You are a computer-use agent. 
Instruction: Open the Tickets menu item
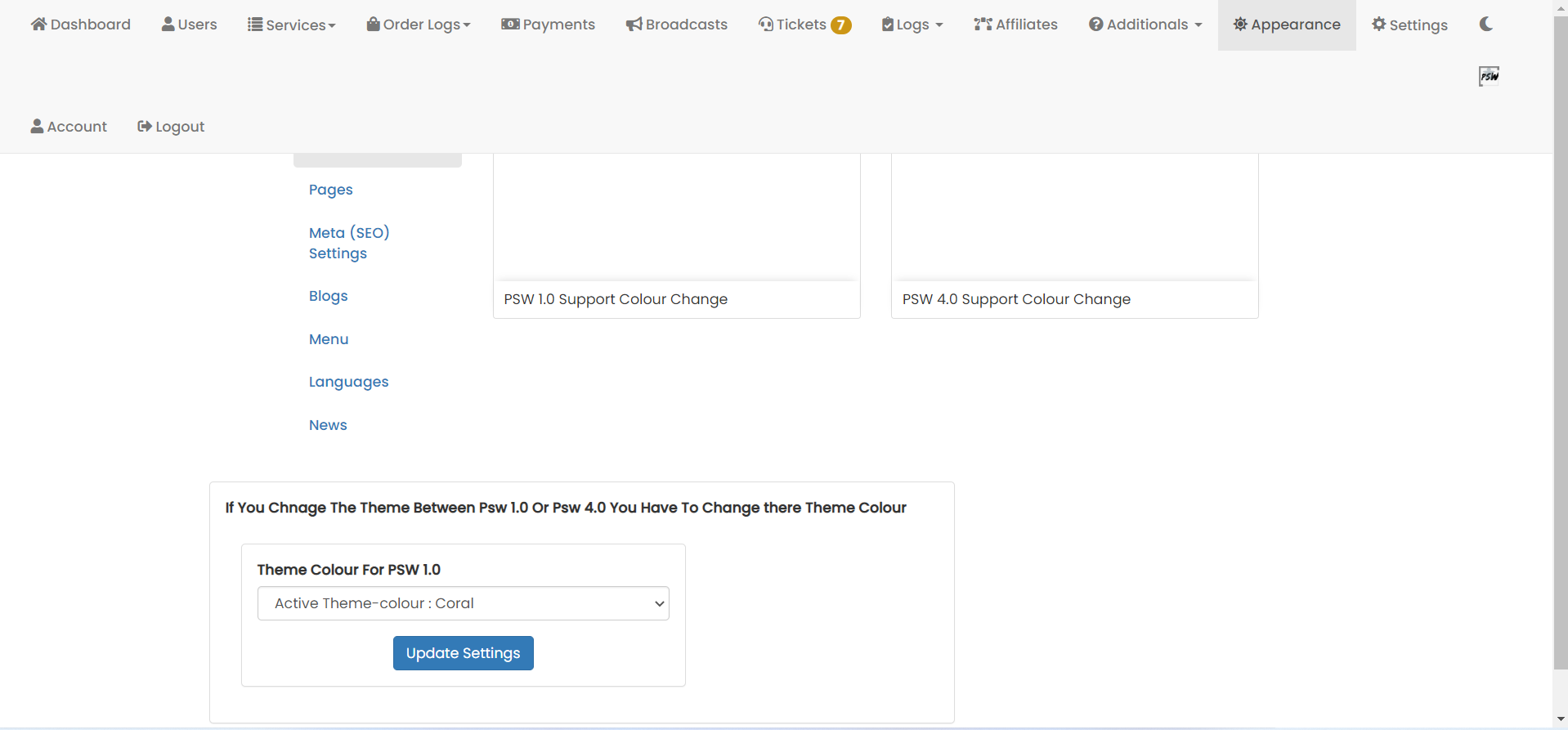[x=804, y=25]
